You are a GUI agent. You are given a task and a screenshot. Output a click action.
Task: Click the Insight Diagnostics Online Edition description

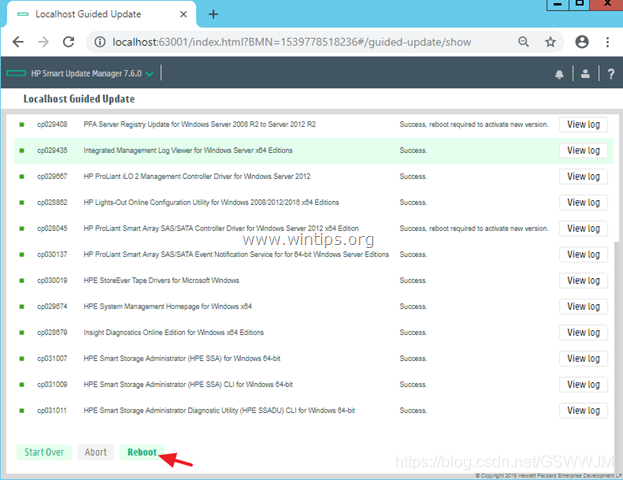pos(173,333)
